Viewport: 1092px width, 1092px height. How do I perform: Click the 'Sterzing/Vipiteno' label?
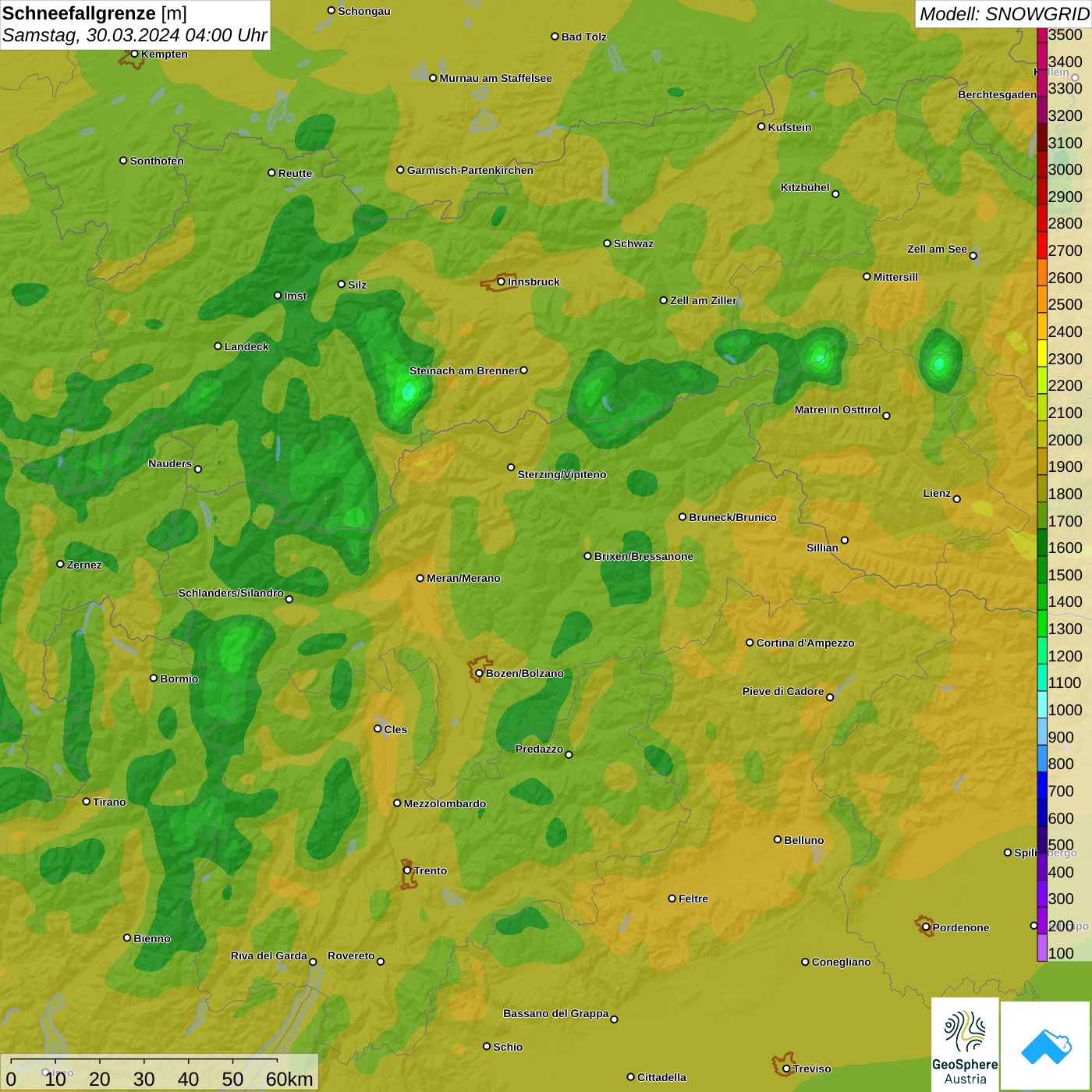(x=562, y=474)
